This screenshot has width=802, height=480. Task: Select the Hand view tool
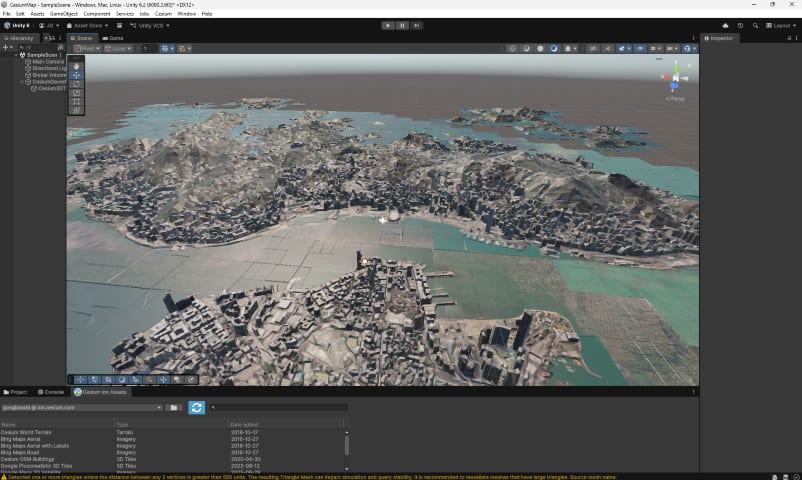point(76,67)
